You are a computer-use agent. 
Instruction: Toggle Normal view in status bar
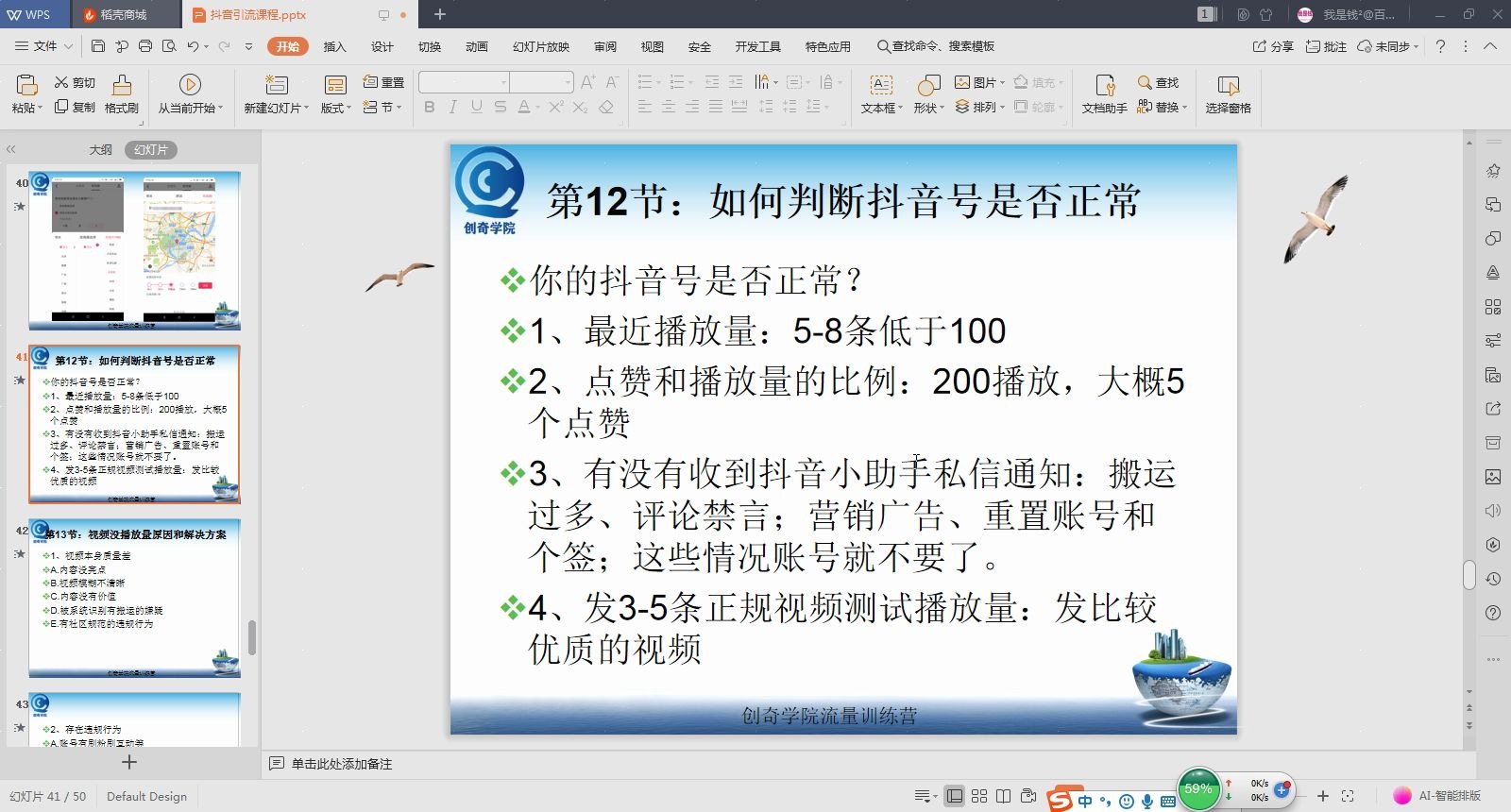tap(955, 796)
